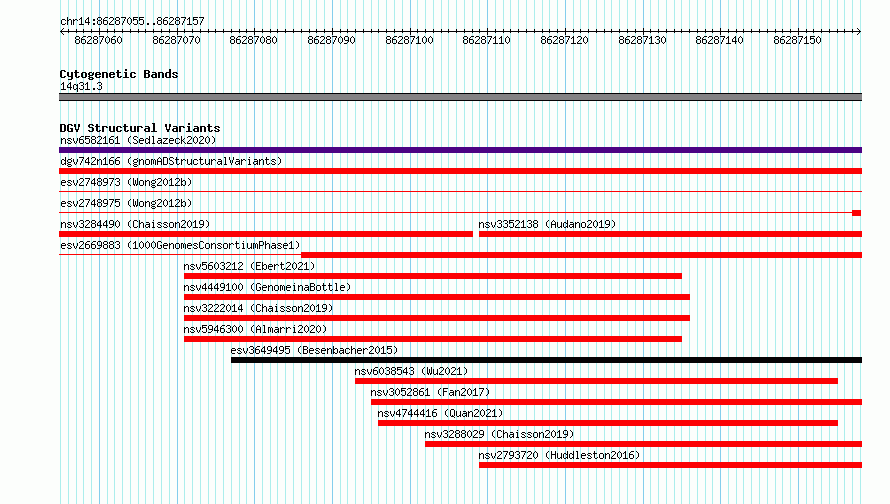Select the red nsv3284490 variant bar
Screen dimensions: 890x504
tap(266, 234)
